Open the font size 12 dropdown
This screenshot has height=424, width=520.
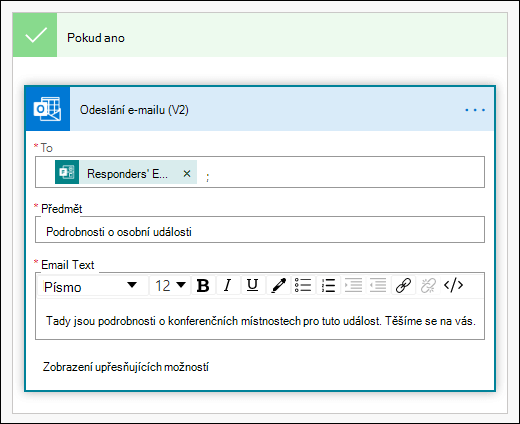[x=170, y=285]
